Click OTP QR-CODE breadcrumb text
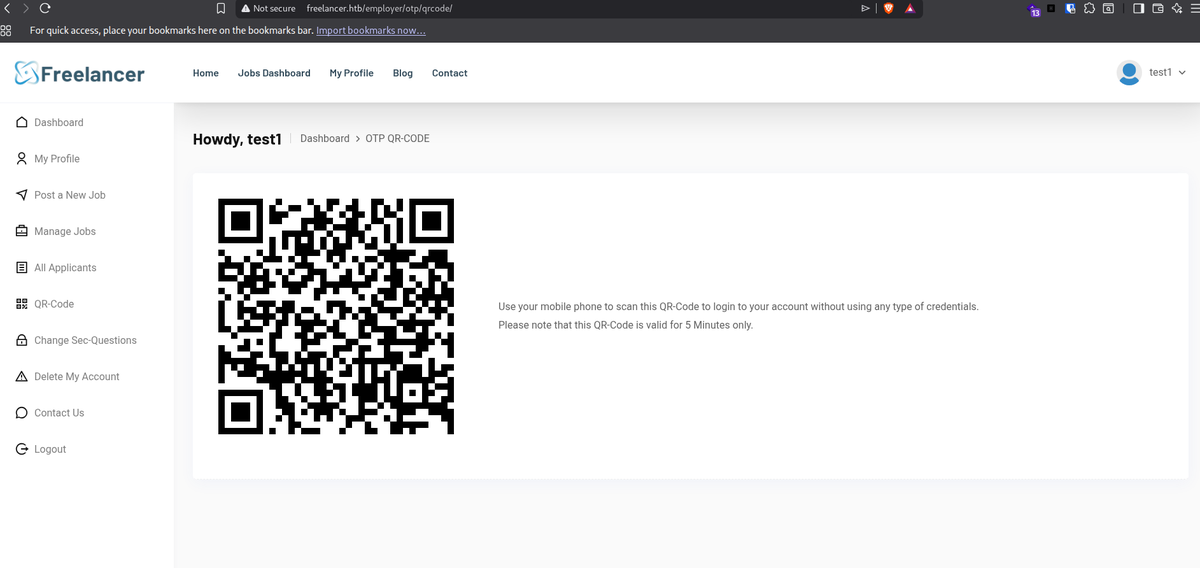 click(x=398, y=138)
